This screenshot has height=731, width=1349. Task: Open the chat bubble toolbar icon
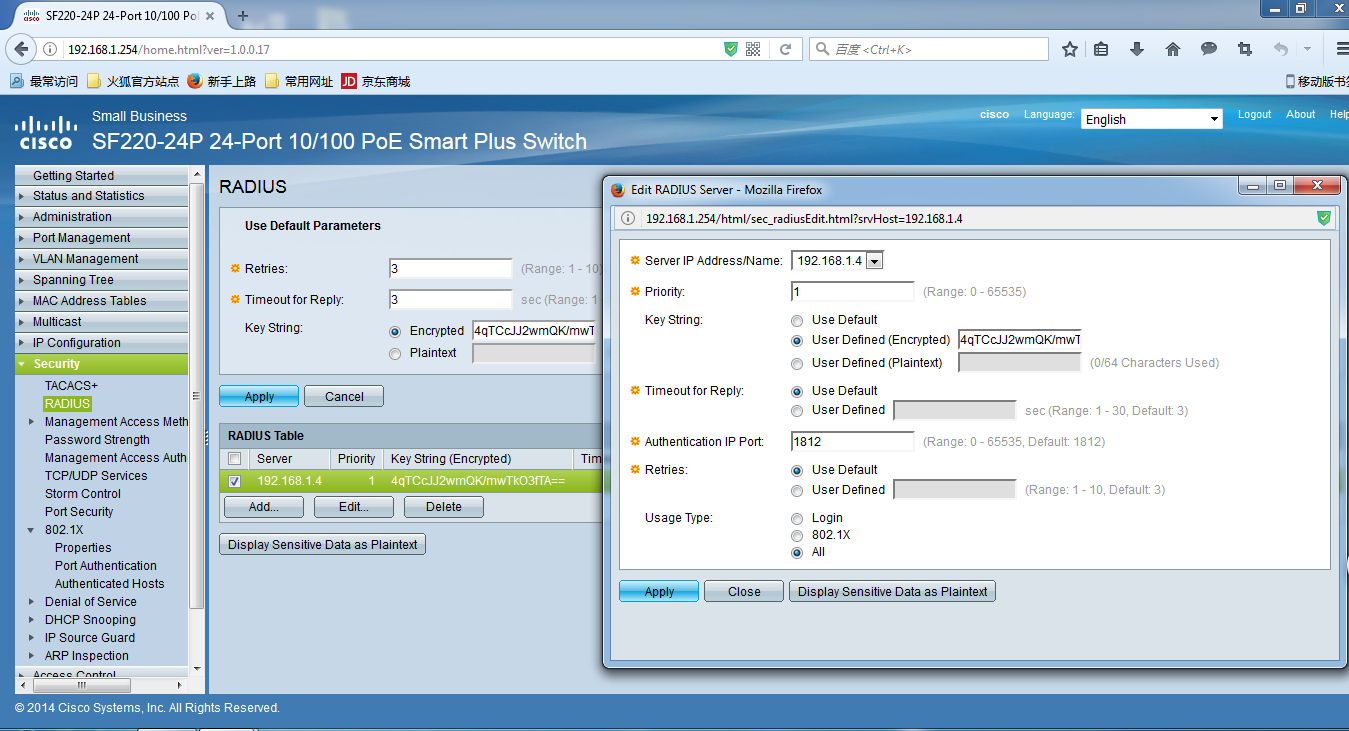coord(1209,49)
